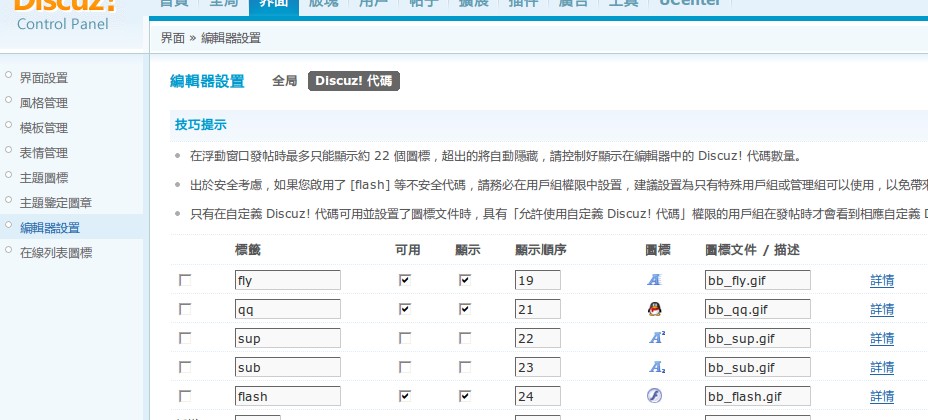Click the tag name field containing flash
Image resolution: width=928 pixels, height=420 pixels.
[x=288, y=396]
